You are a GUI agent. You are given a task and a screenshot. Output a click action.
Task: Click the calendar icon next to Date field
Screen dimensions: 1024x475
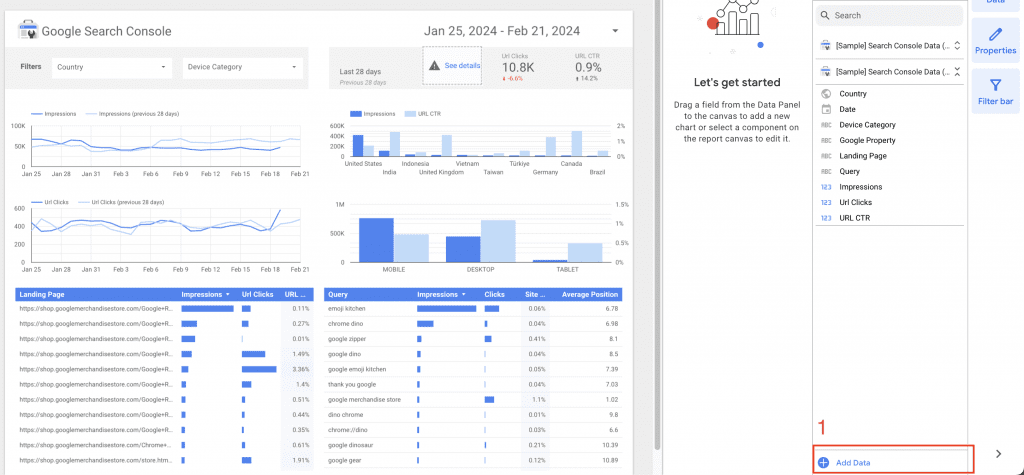(x=826, y=109)
